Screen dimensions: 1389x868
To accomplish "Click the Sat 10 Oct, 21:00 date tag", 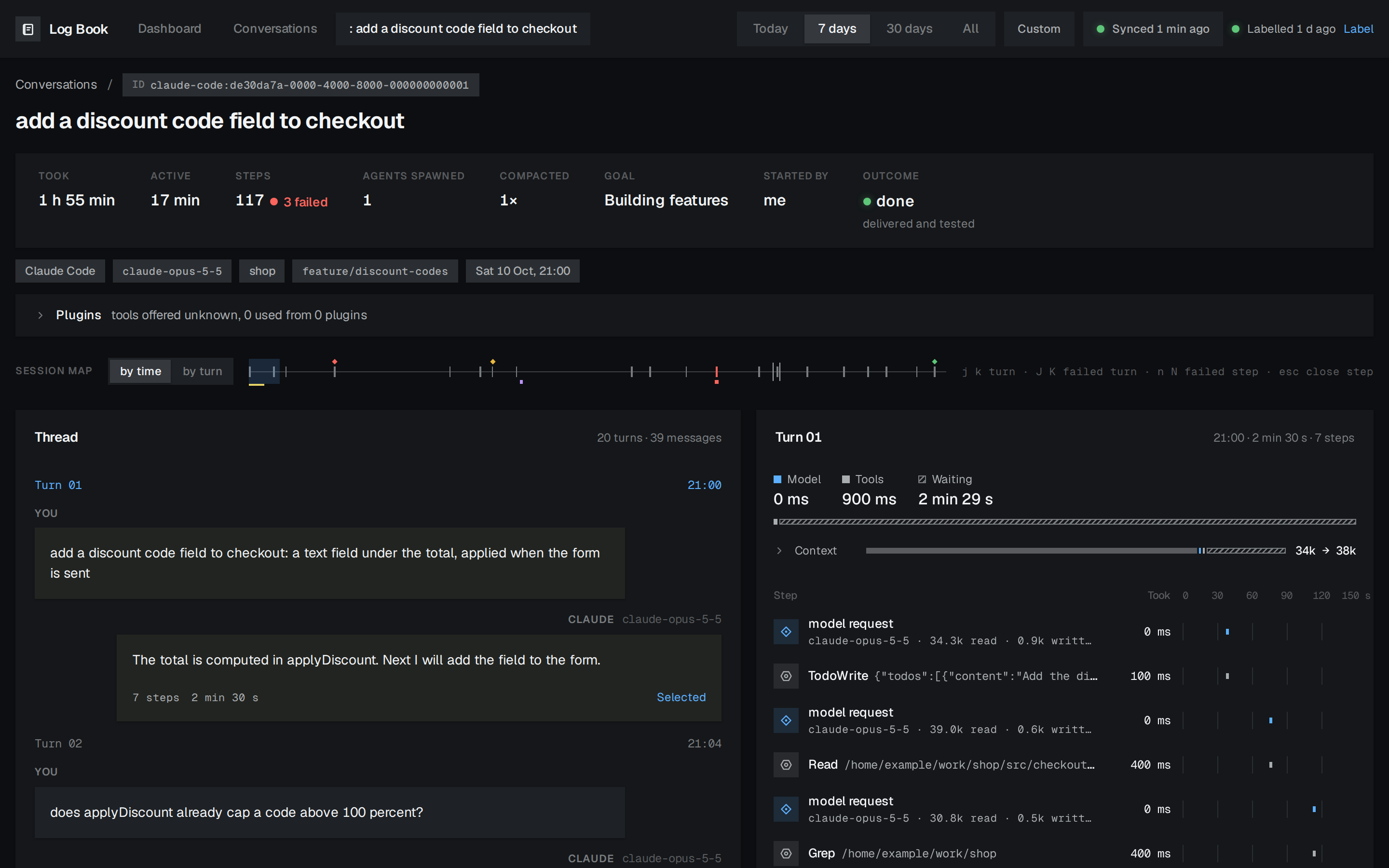I will [x=522, y=271].
